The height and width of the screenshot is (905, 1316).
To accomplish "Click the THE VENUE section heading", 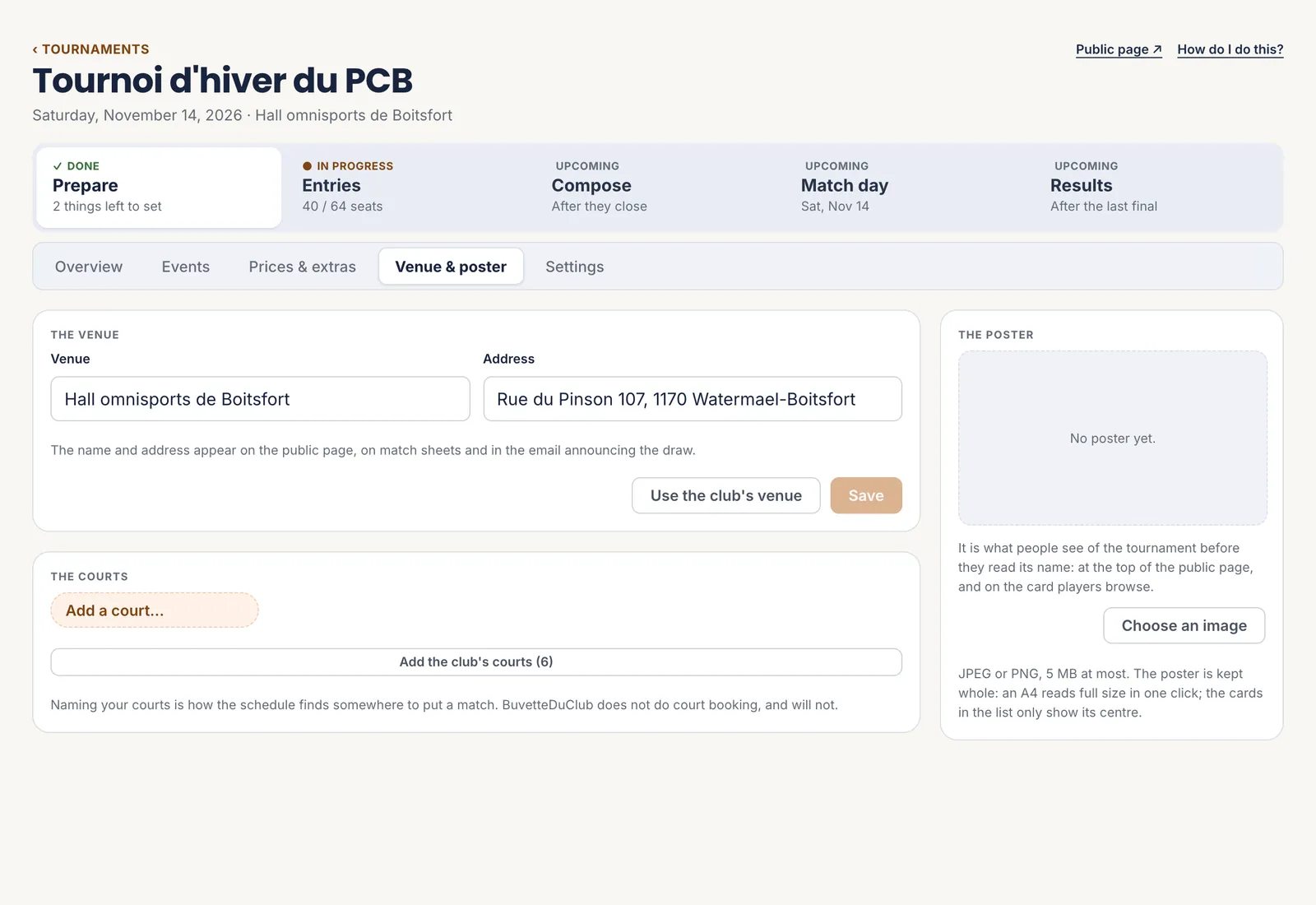I will tap(85, 335).
